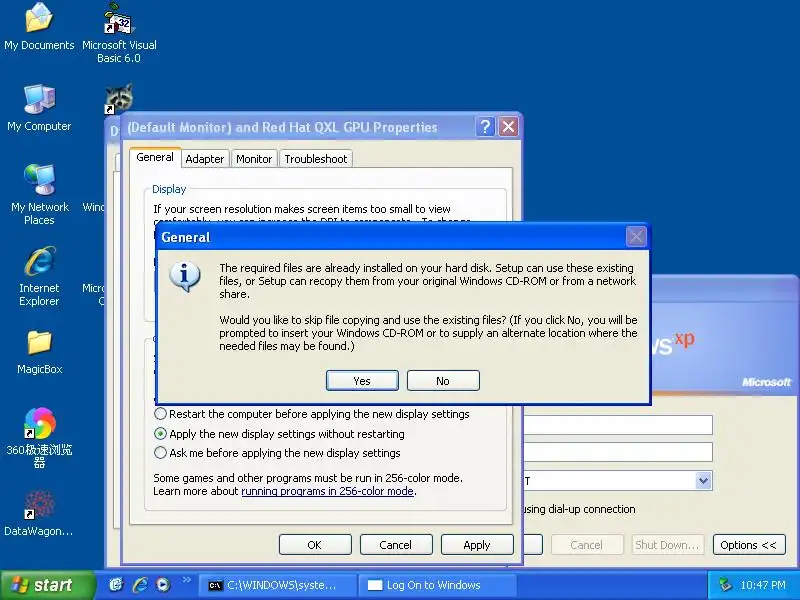Image resolution: width=800 pixels, height=600 pixels.
Task: Click second text field in Log On window
Action: [x=618, y=452]
